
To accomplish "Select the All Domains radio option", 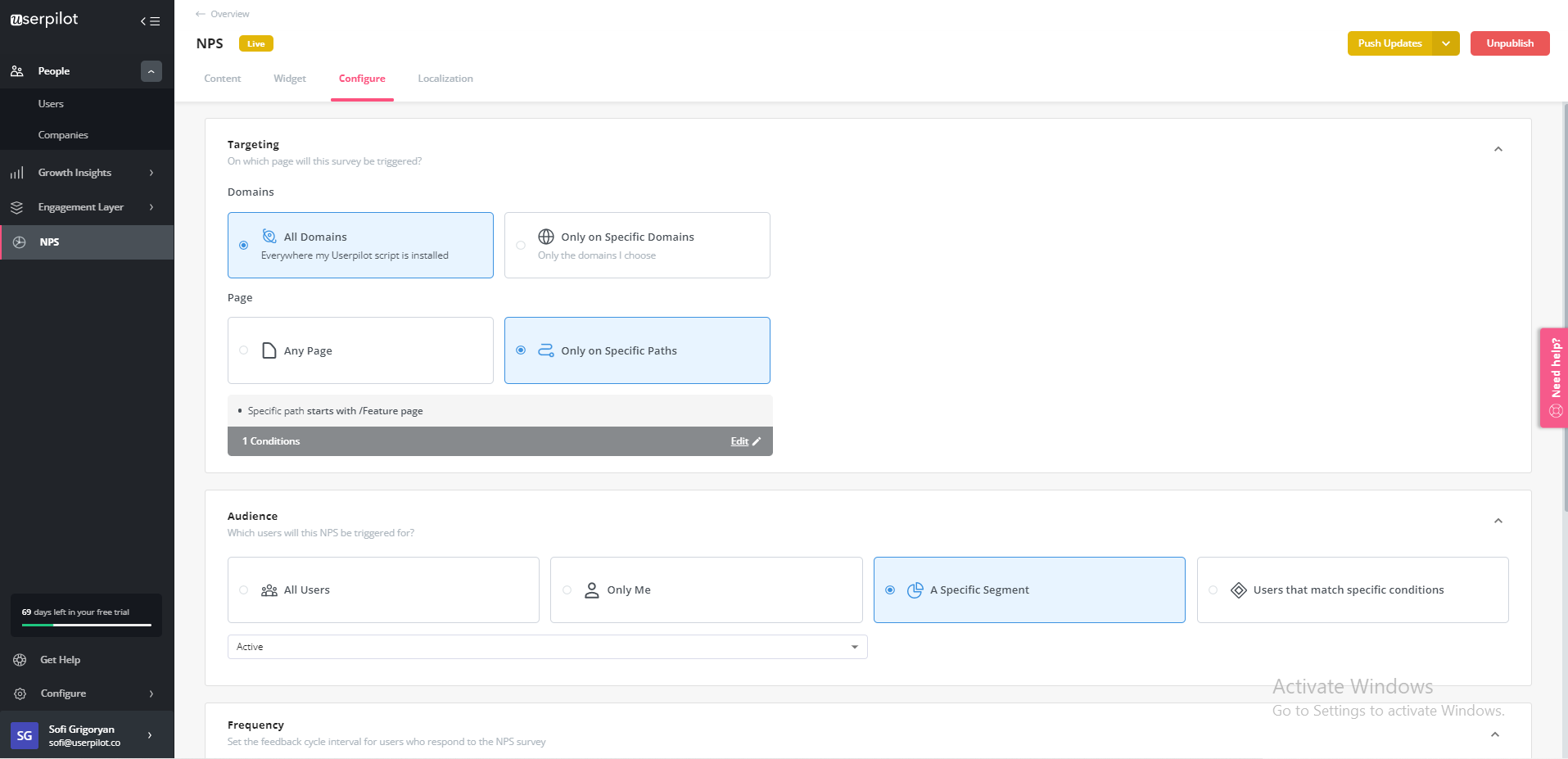I will [x=243, y=245].
